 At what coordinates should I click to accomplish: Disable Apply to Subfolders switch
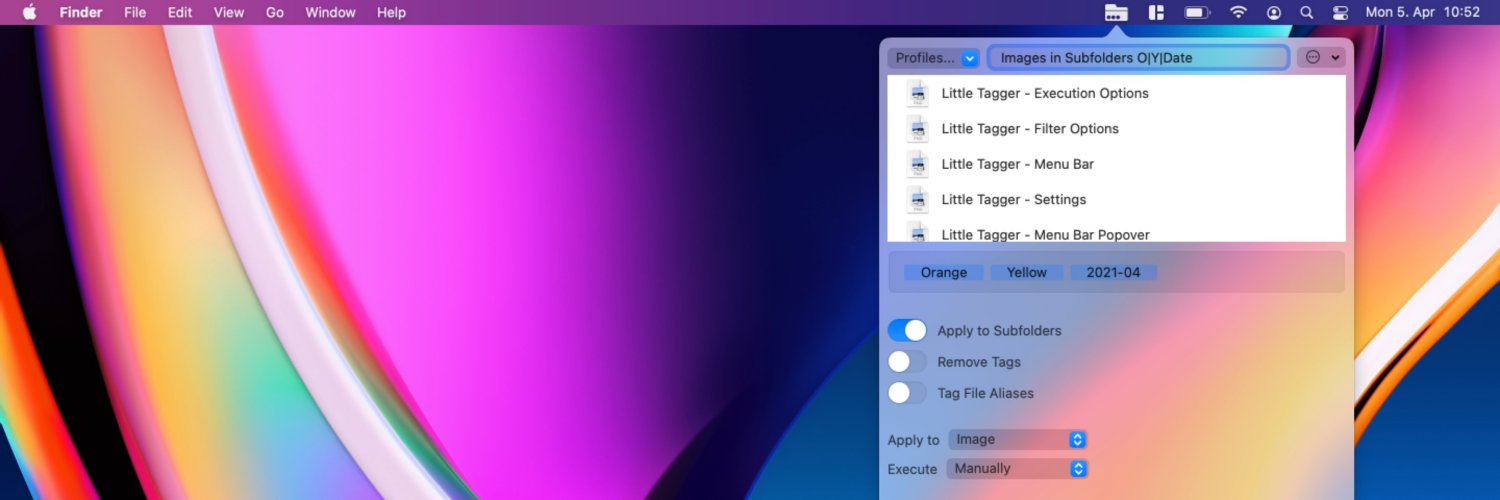[907, 330]
